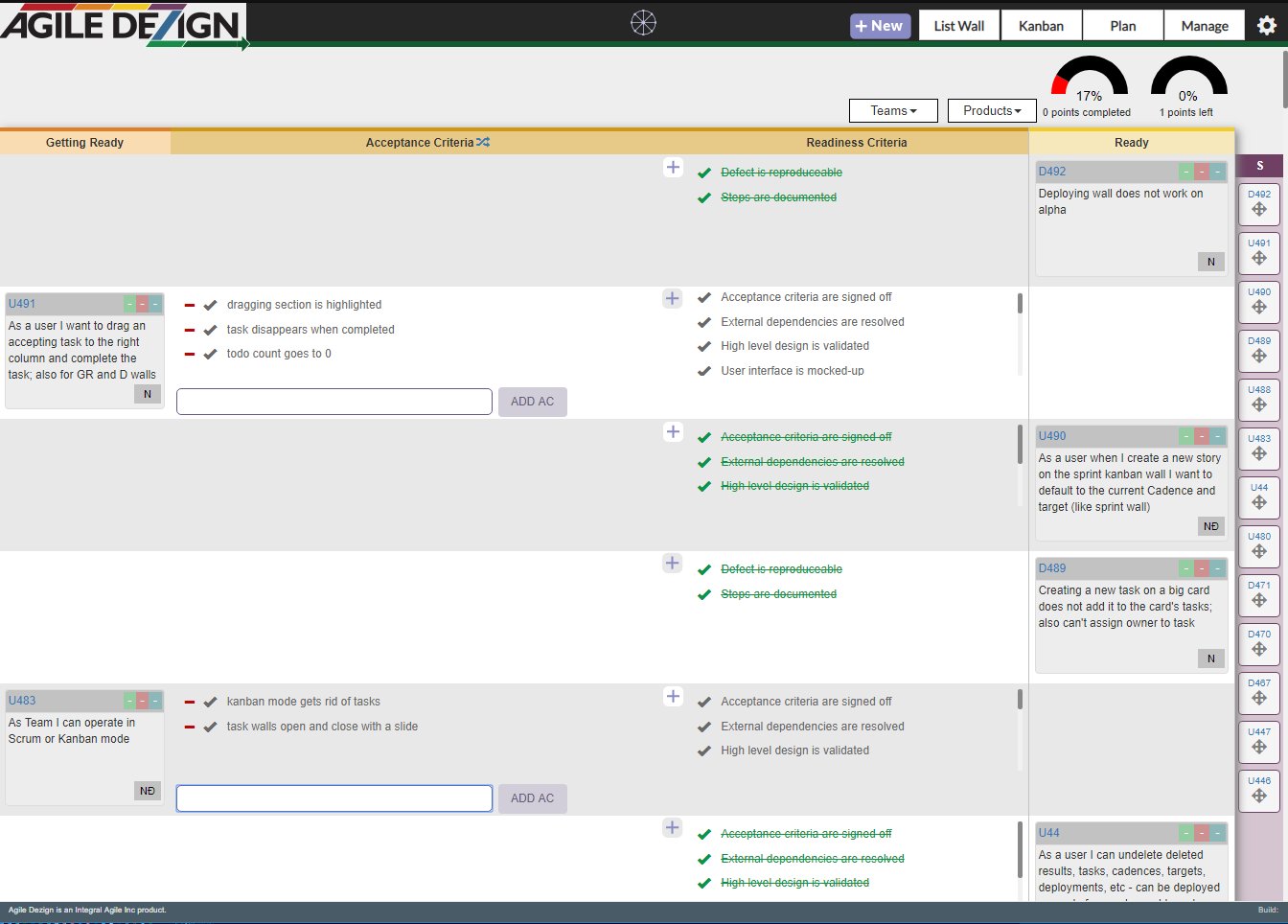Click the New button
This screenshot has width=1288, height=924.
[x=880, y=26]
